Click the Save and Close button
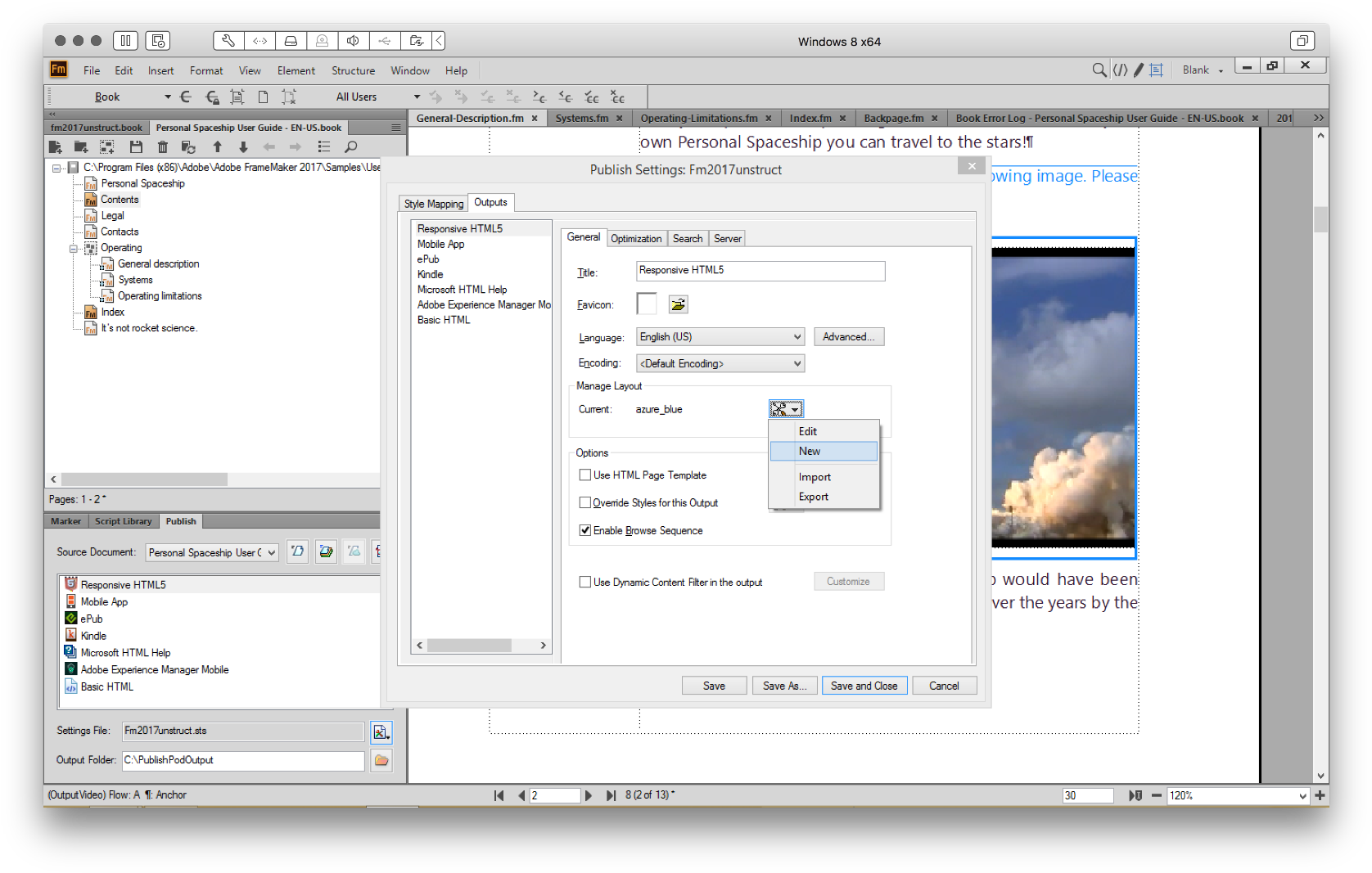This screenshot has width=1372, height=873. (864, 686)
